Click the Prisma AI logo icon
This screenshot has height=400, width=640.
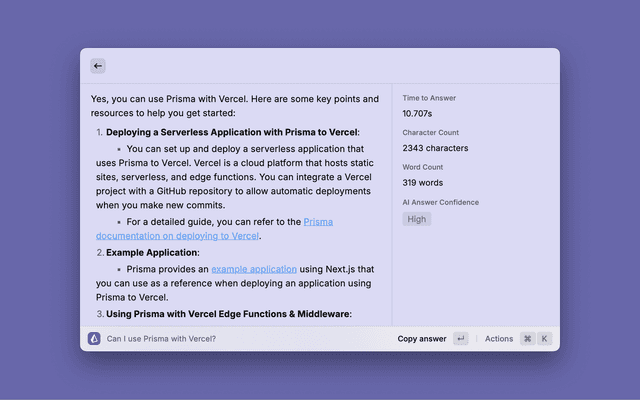pos(94,339)
